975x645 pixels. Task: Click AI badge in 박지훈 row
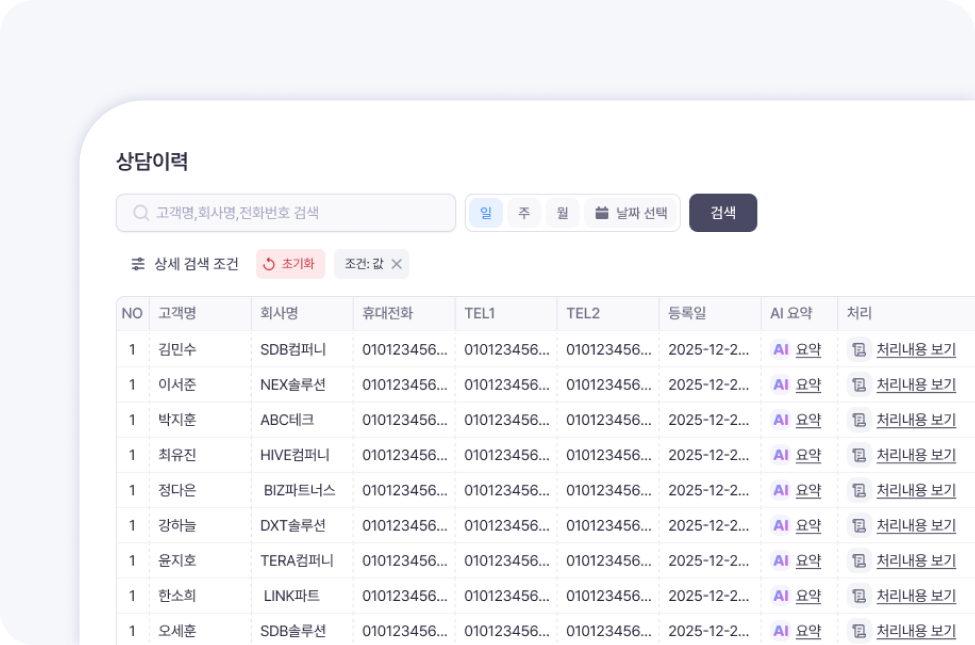(x=780, y=420)
